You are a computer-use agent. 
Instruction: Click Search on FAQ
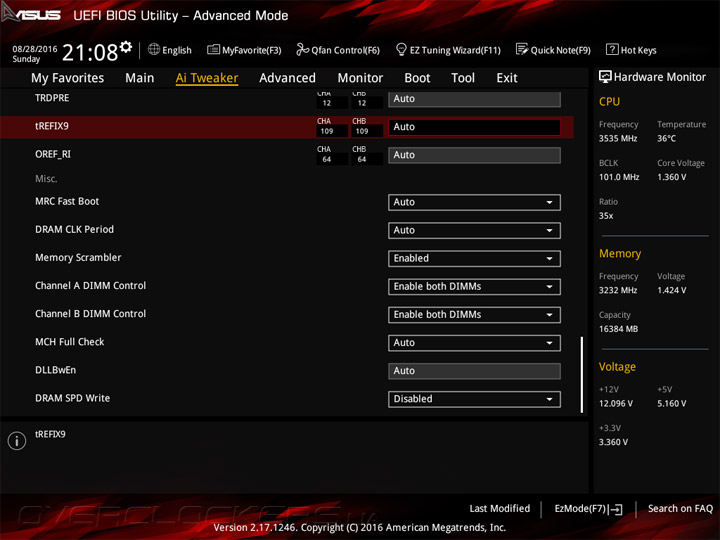[681, 508]
